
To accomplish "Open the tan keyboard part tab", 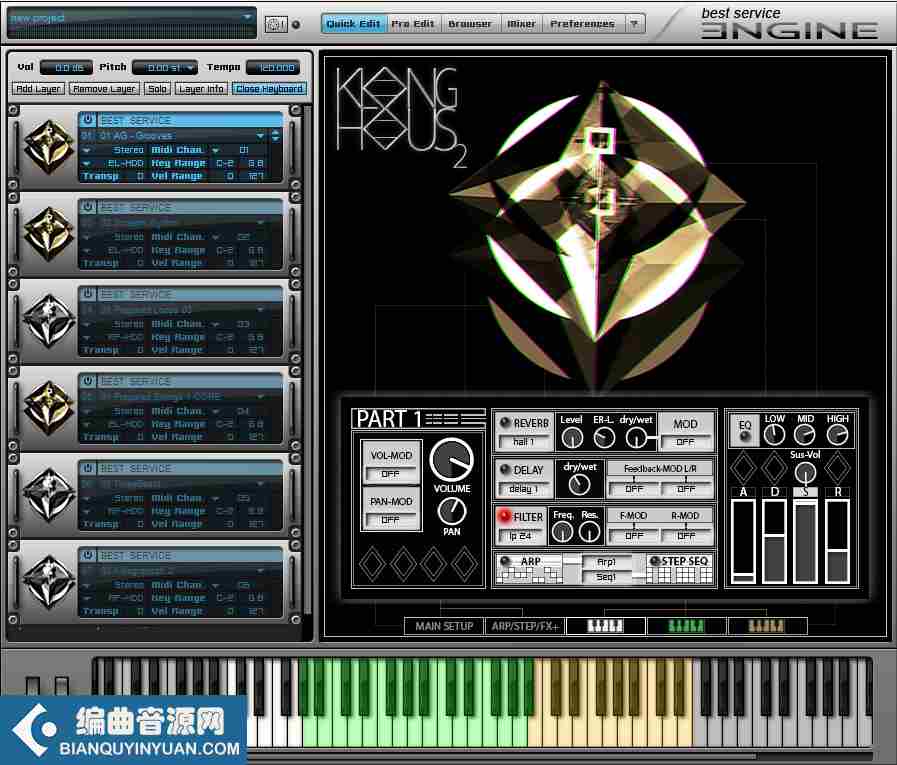I will [767, 626].
